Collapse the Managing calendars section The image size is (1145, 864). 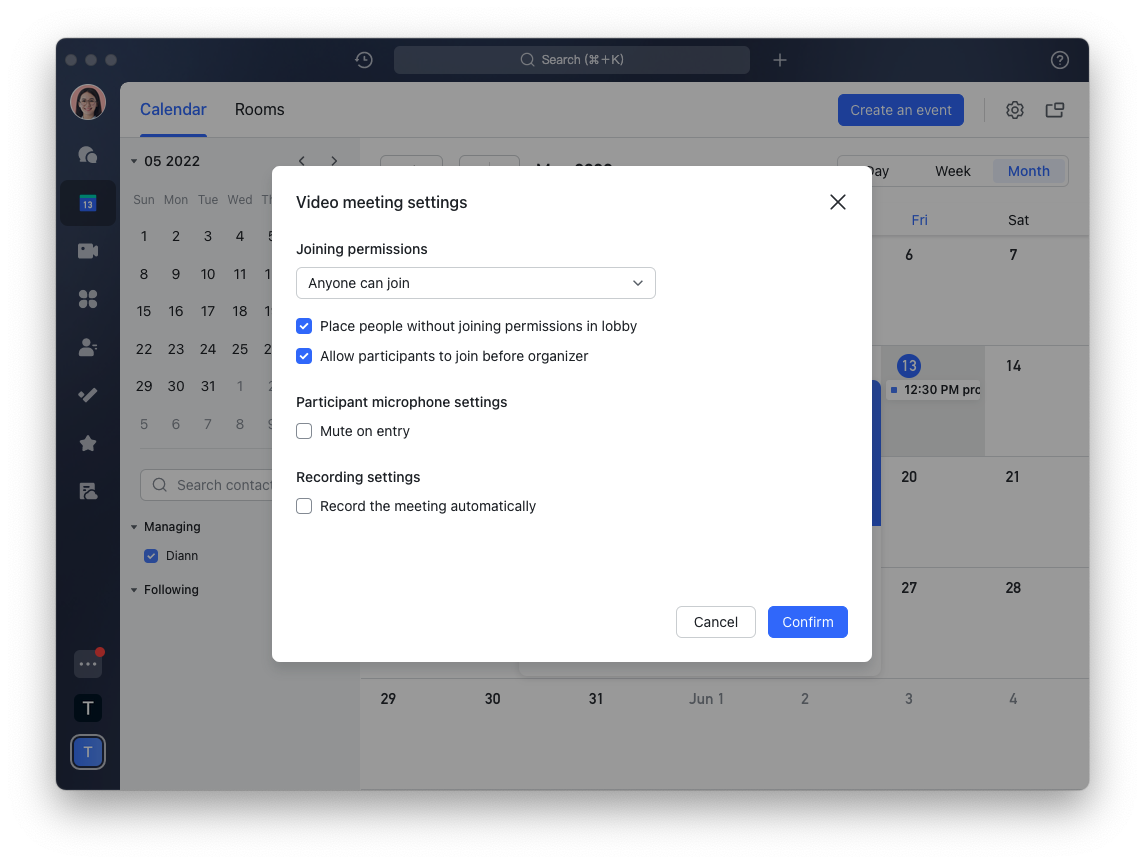pyautogui.click(x=135, y=527)
